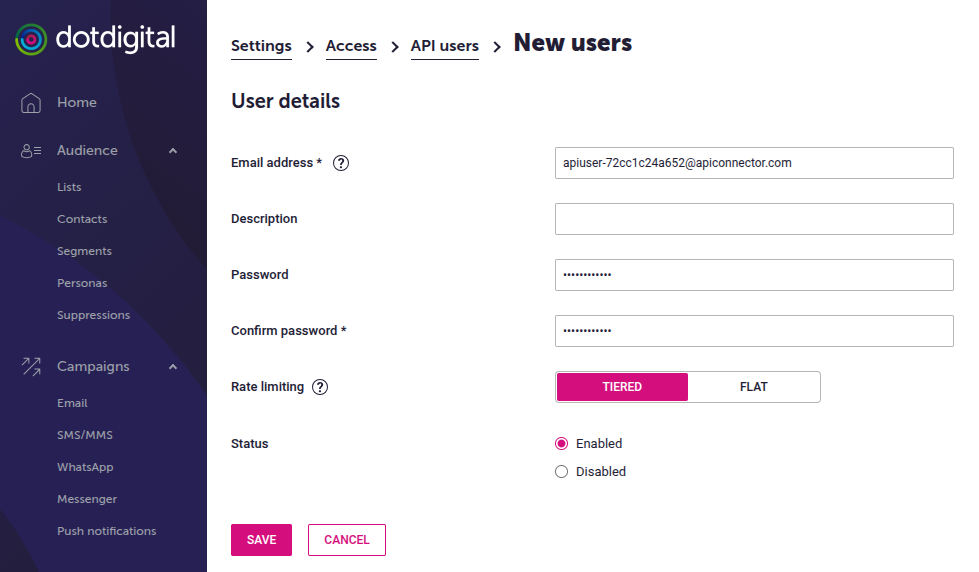The image size is (979, 572).
Task: Cancel creating the new user
Action: click(347, 540)
